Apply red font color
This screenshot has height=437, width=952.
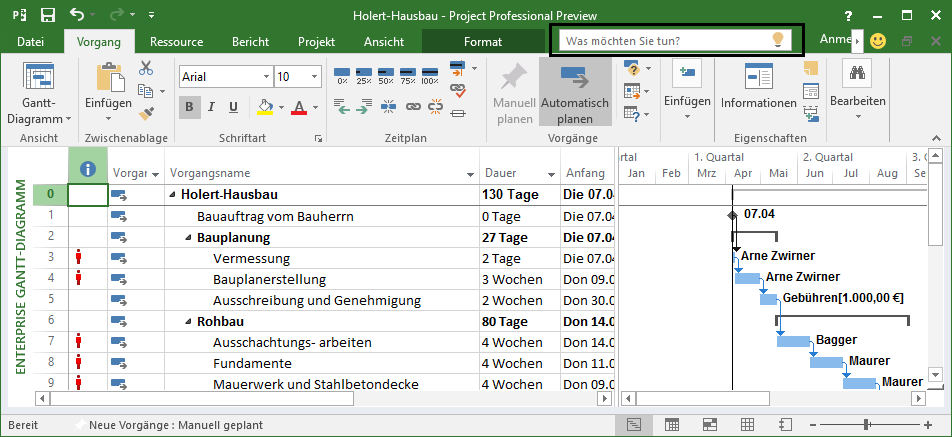pyautogui.click(x=299, y=108)
